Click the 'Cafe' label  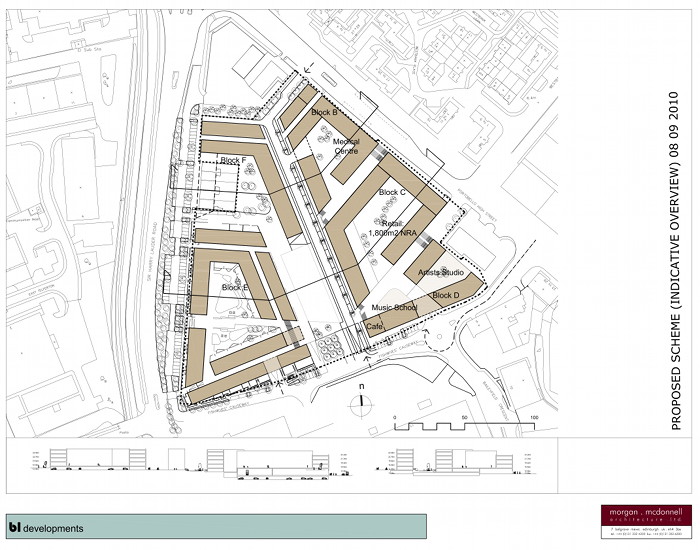tap(374, 327)
